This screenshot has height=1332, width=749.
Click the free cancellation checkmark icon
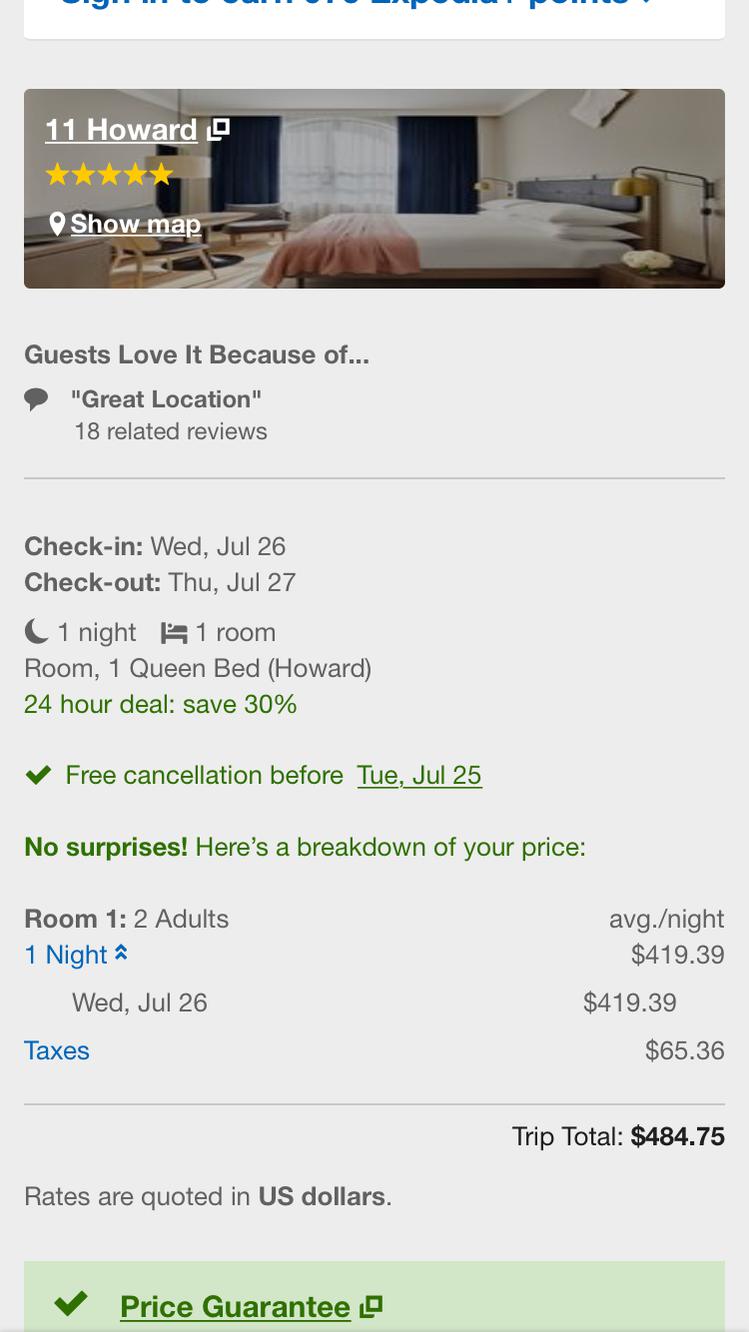click(x=38, y=775)
